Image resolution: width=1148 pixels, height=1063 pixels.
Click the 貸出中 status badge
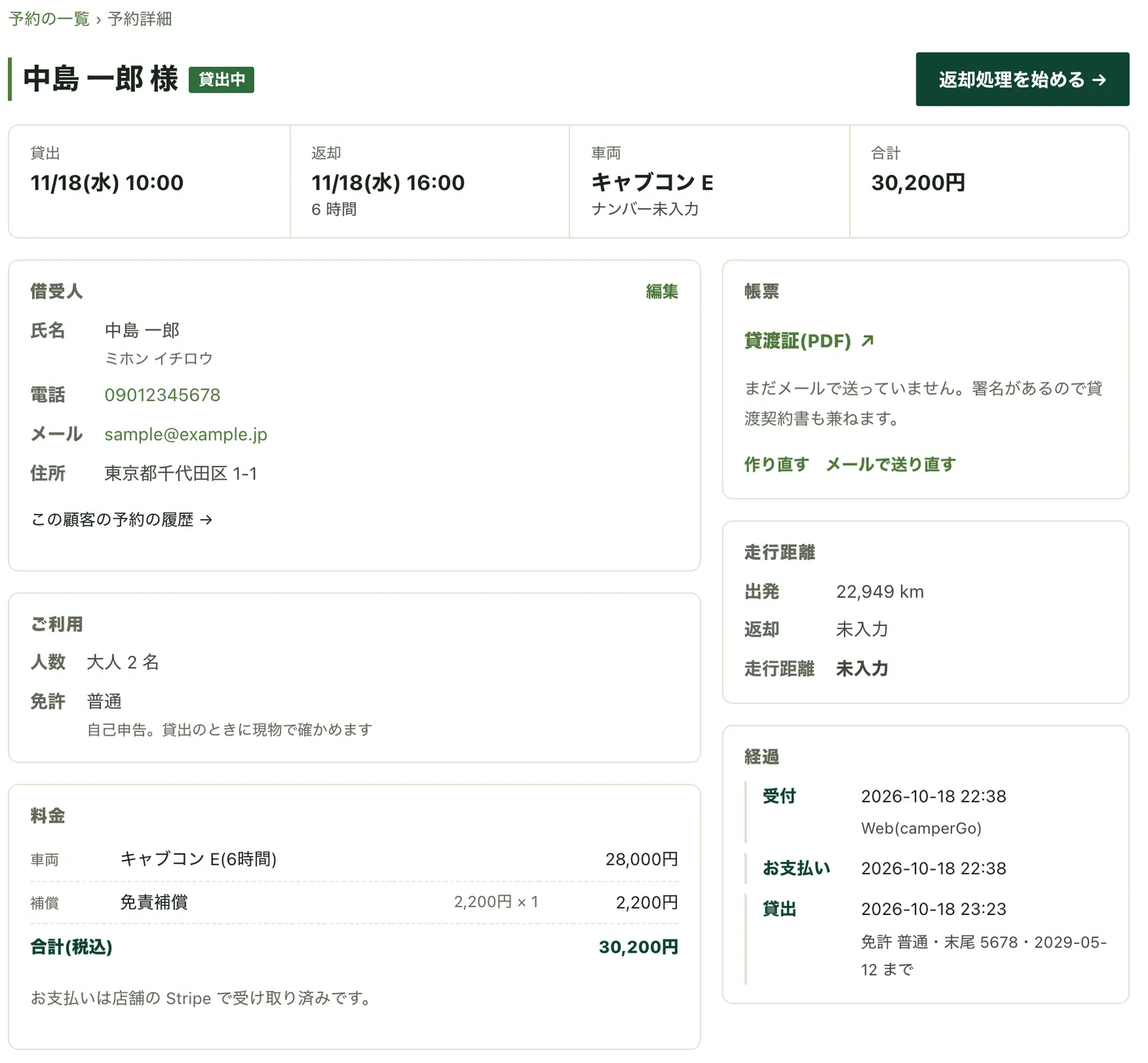pos(221,79)
